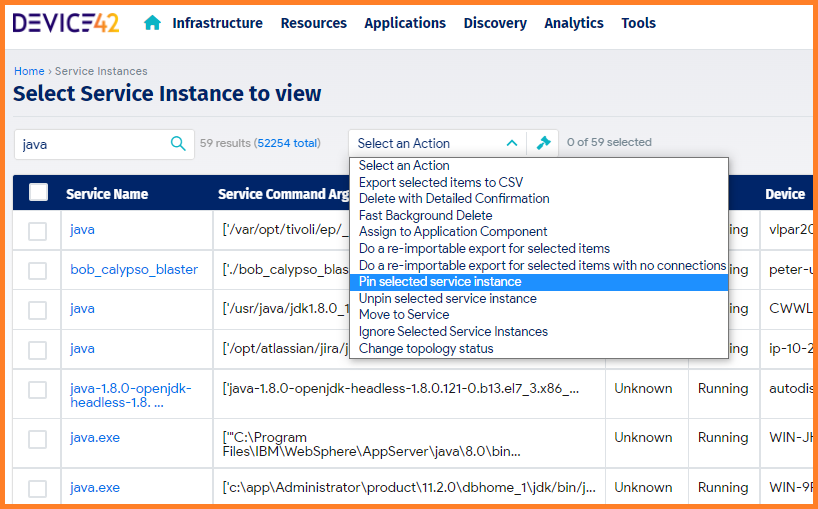Tick the checkbox for first java row
The width and height of the screenshot is (818, 509).
point(38,231)
